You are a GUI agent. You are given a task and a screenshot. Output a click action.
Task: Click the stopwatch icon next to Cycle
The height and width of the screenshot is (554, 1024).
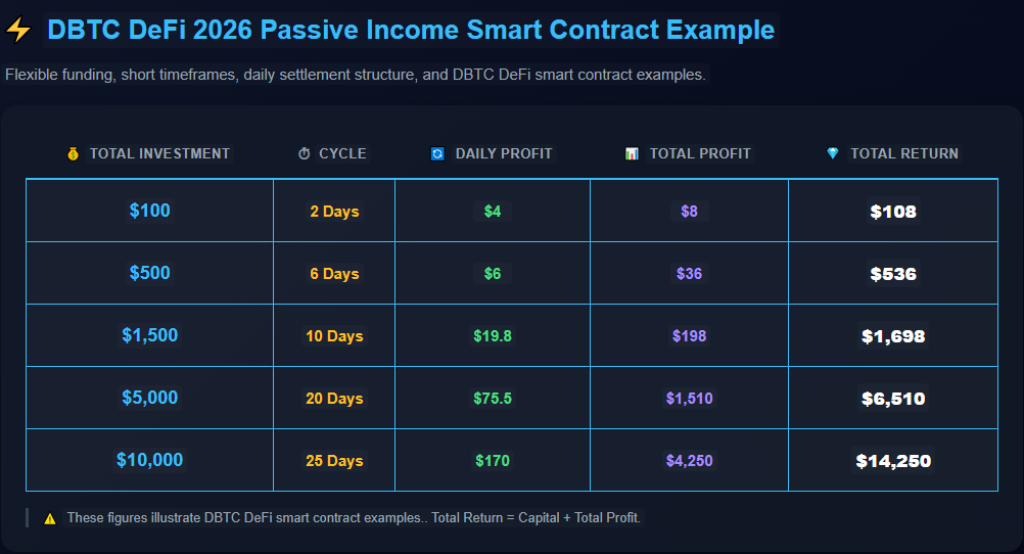(x=304, y=154)
